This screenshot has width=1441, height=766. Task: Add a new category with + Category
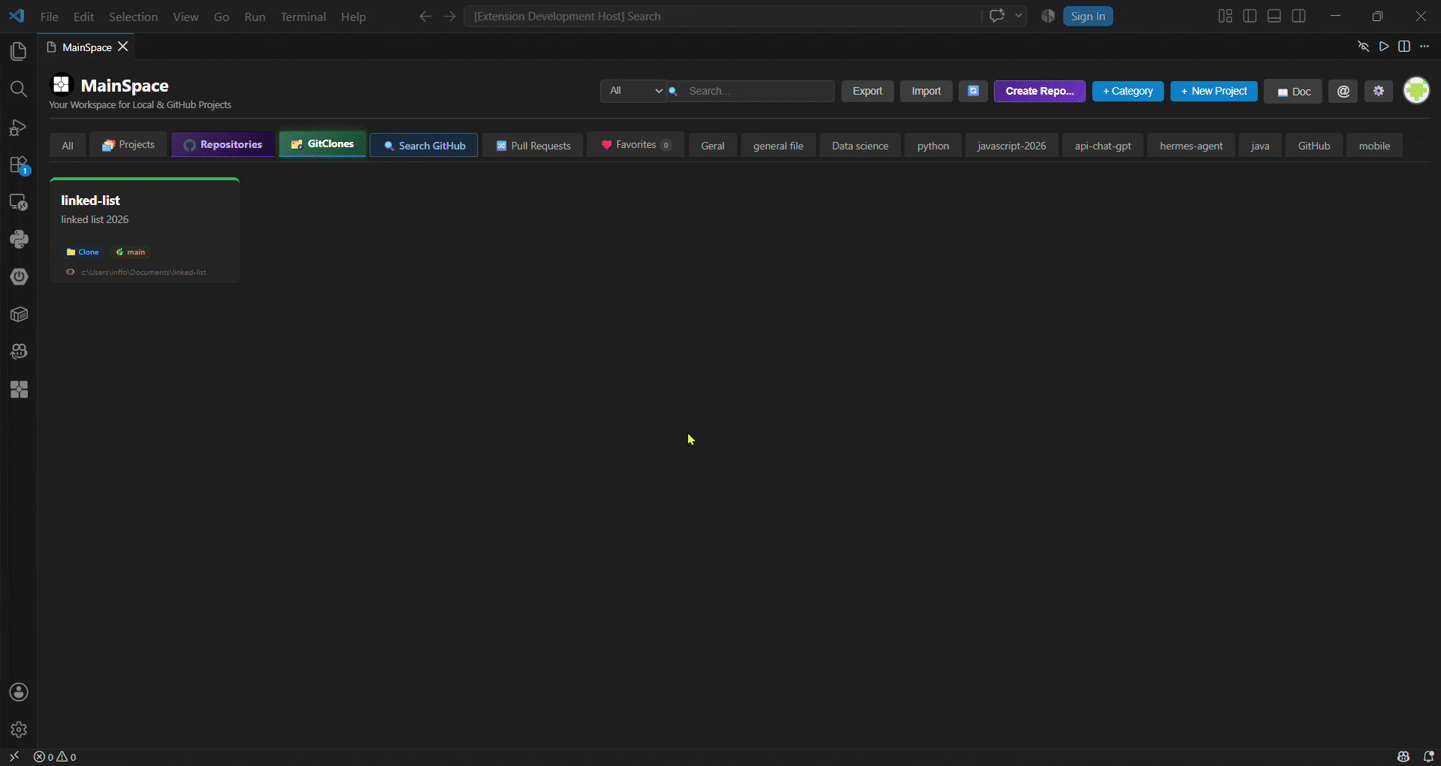(x=1128, y=91)
